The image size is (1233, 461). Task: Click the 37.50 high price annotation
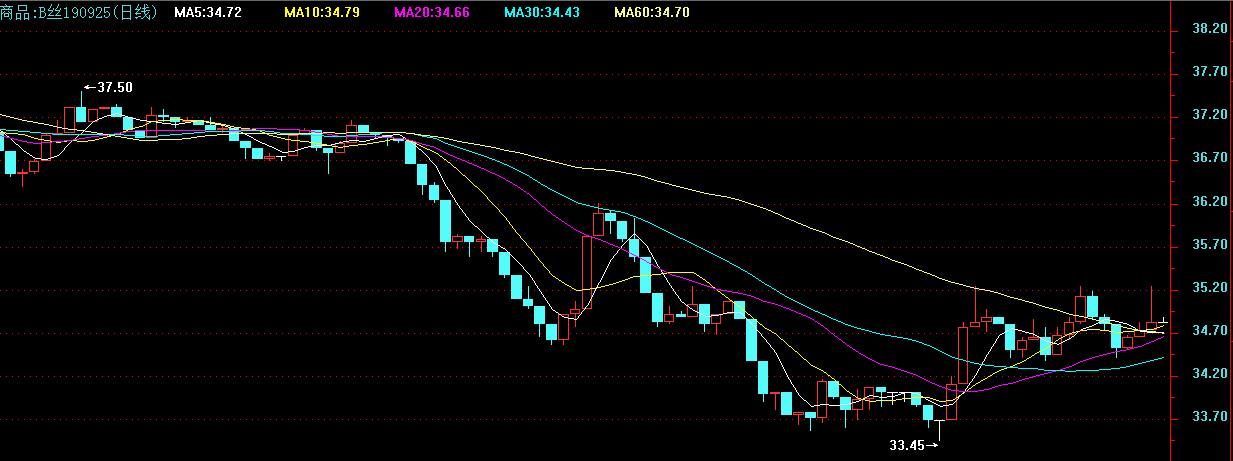[x=114, y=87]
